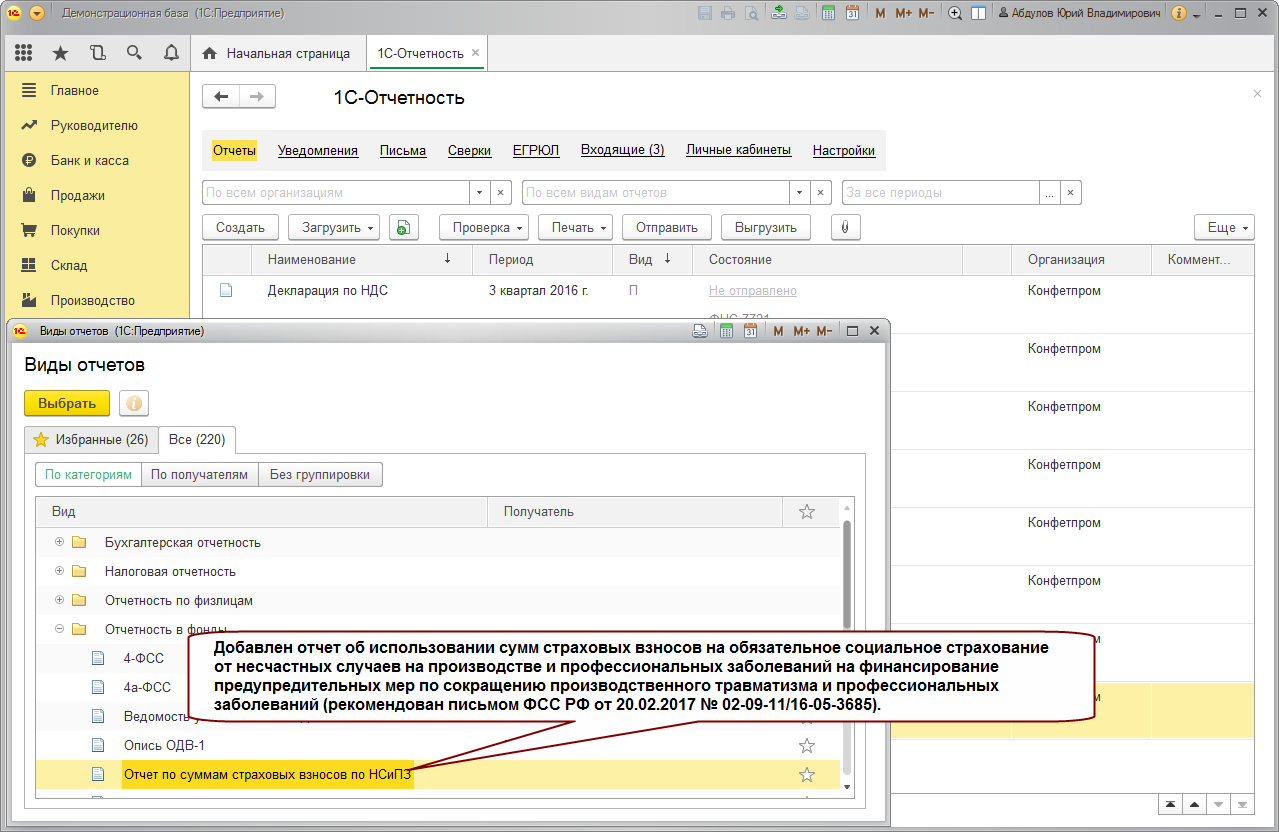Viewport: 1279px width, 832px height.
Task: Click the По всем организациям filter field
Action: (x=335, y=192)
